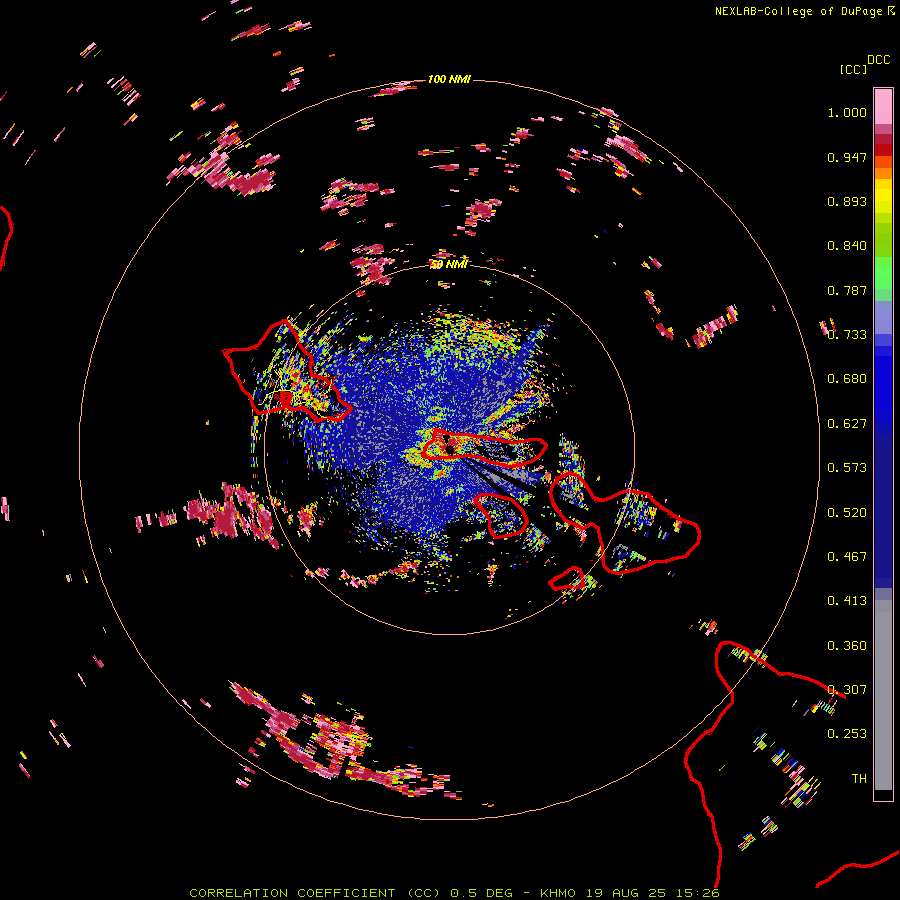Click the 0.893 scale value
The image size is (900, 900).
(847, 201)
